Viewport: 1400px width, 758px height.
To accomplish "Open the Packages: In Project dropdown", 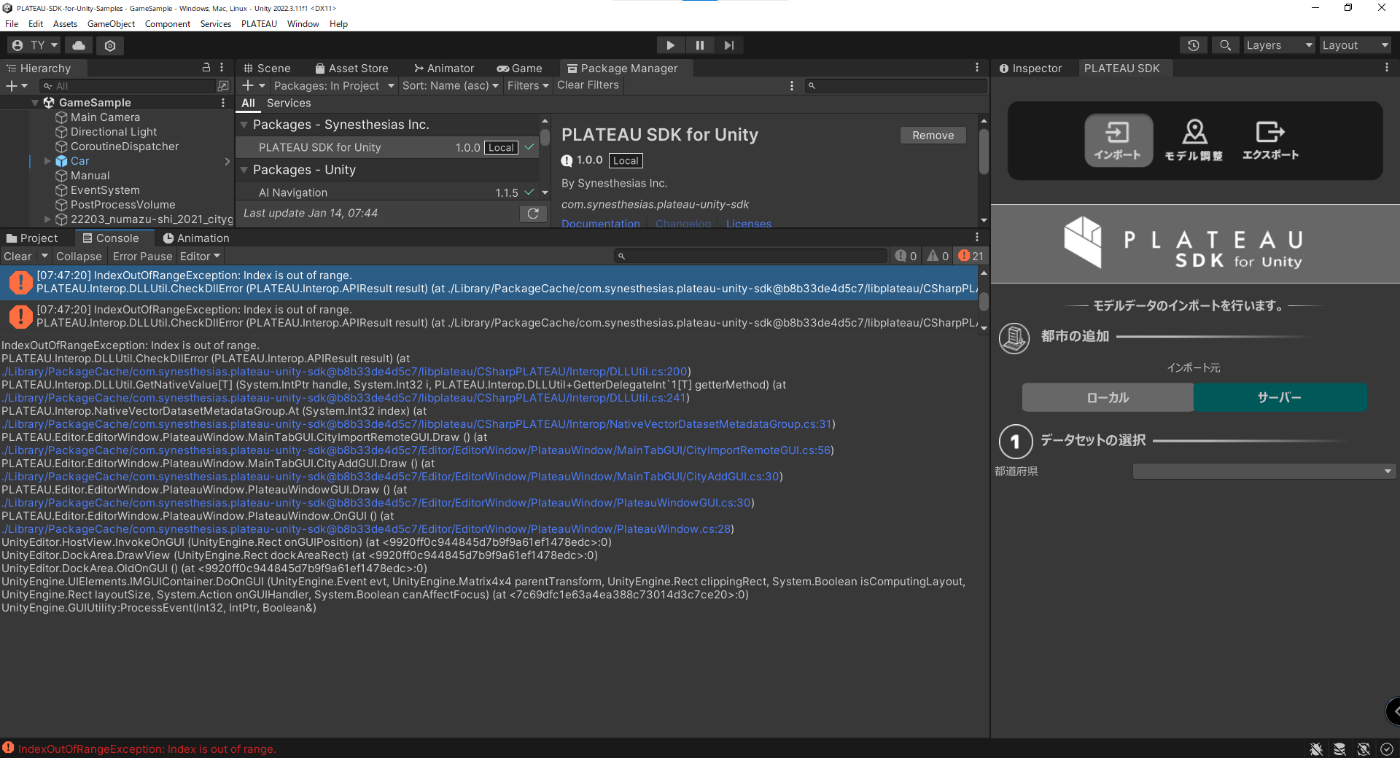I will tap(333, 86).
